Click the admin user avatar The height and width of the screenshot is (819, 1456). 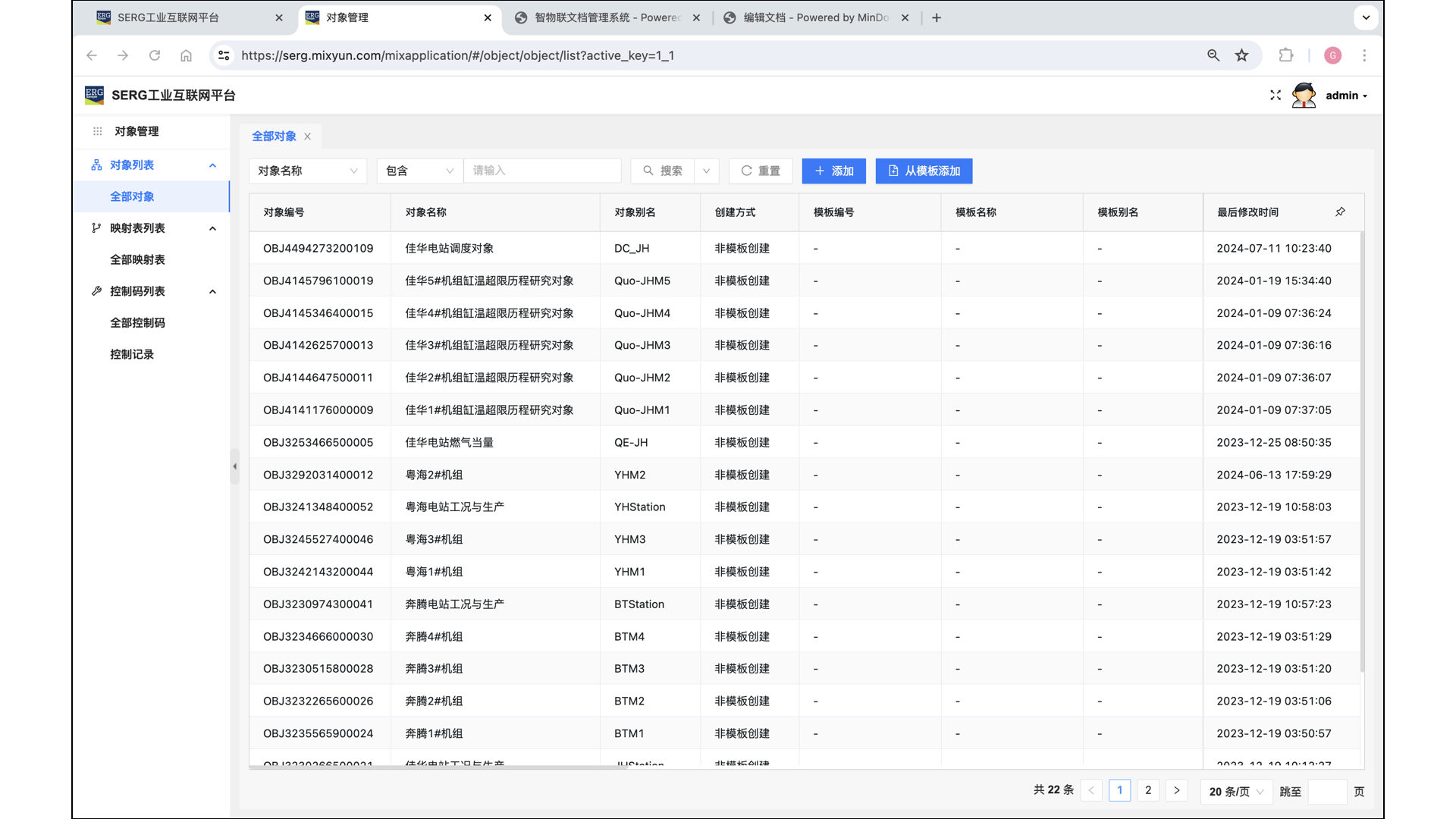tap(1304, 96)
